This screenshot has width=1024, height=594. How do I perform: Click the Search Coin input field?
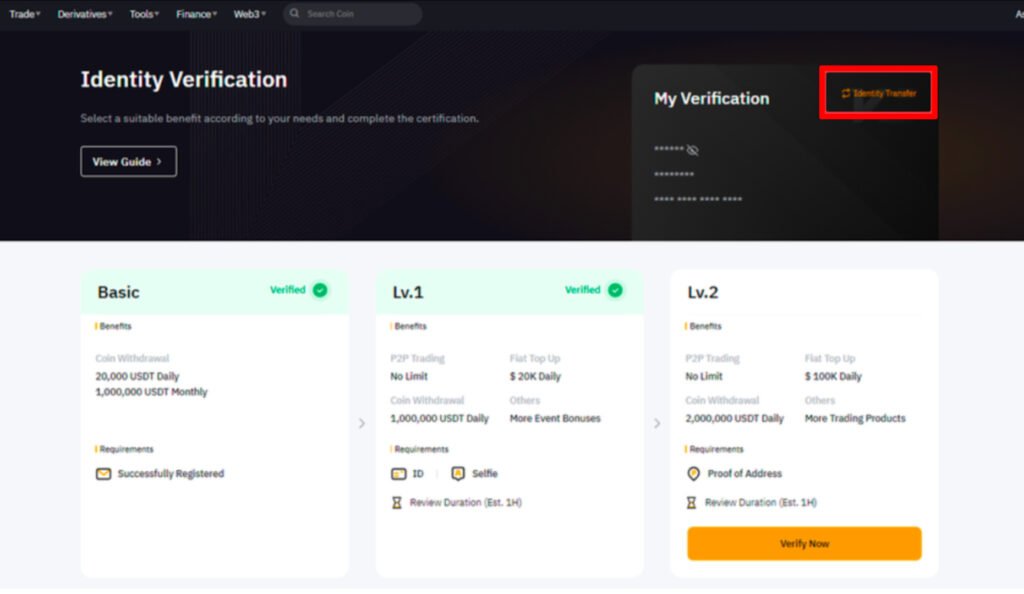click(353, 14)
